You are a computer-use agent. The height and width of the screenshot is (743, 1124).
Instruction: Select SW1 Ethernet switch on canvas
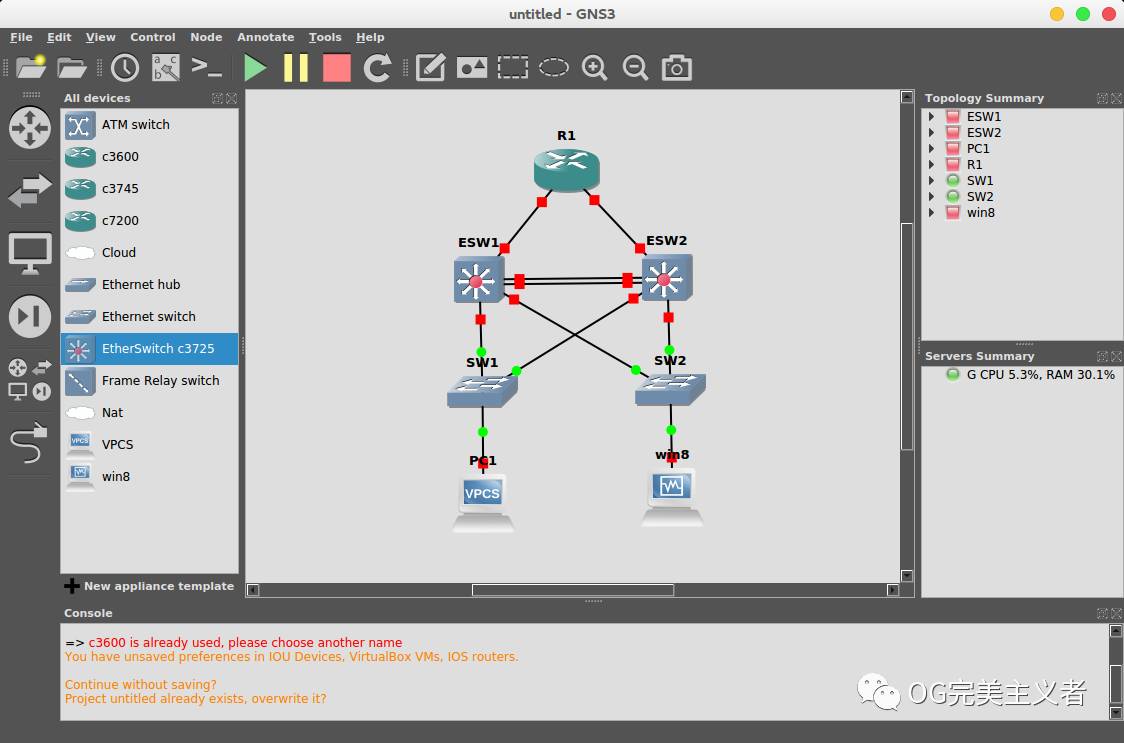482,391
